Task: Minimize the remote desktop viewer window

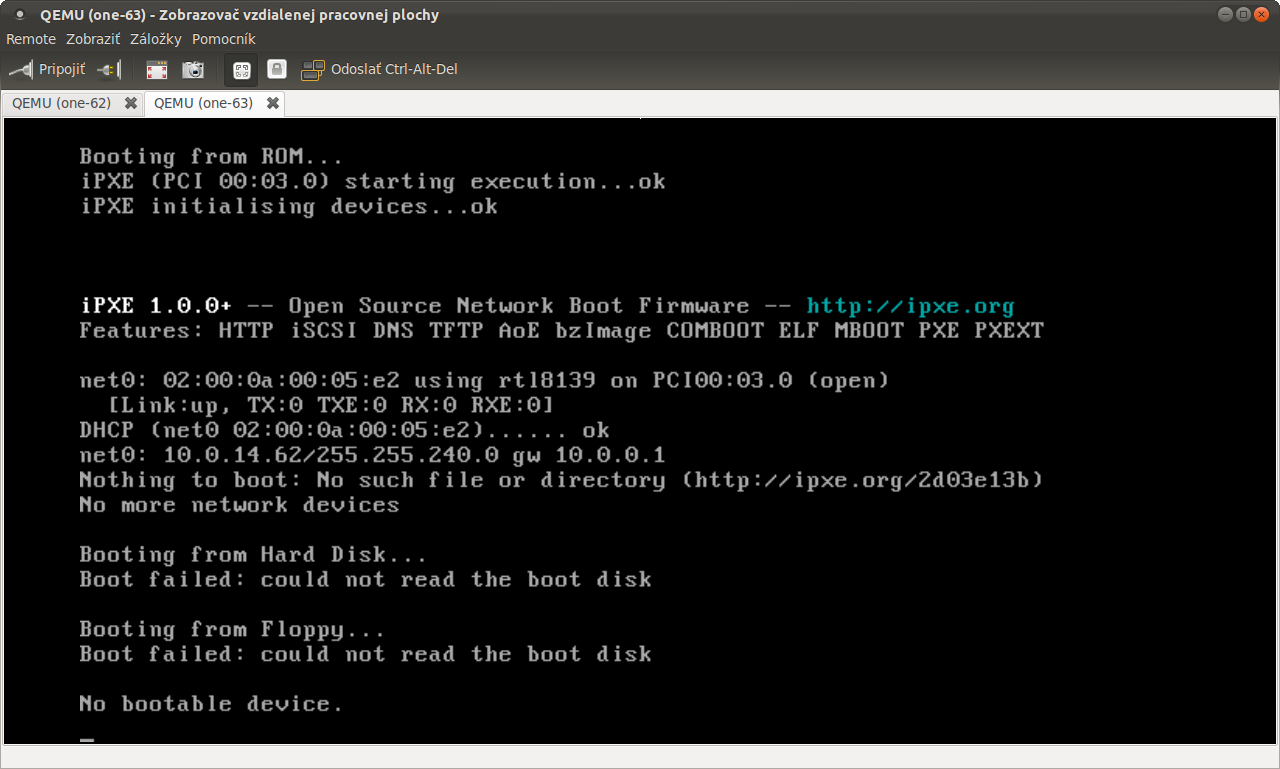Action: tap(1225, 14)
